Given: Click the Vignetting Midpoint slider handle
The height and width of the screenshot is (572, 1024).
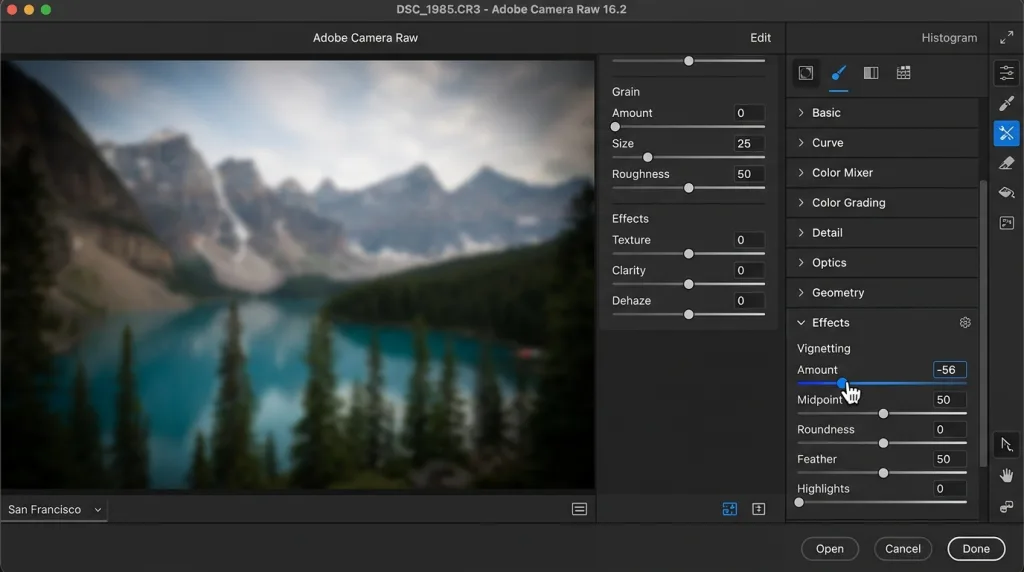Looking at the screenshot, I should point(883,414).
